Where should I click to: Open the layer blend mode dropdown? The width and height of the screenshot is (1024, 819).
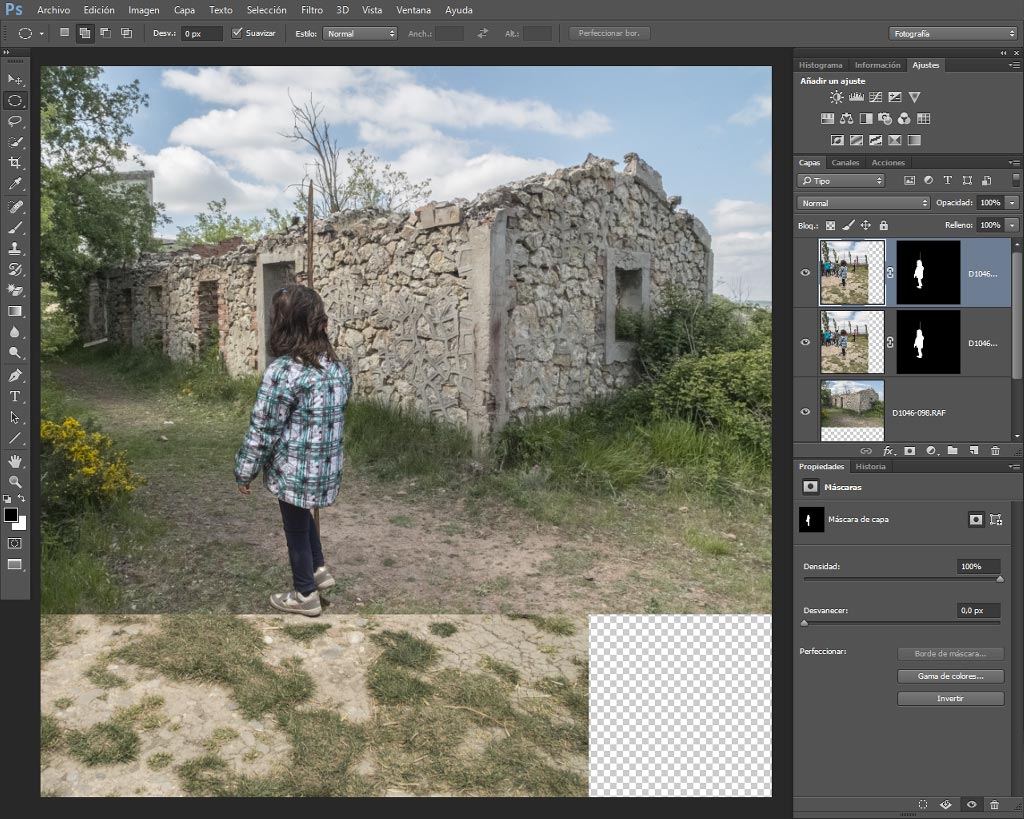(863, 203)
